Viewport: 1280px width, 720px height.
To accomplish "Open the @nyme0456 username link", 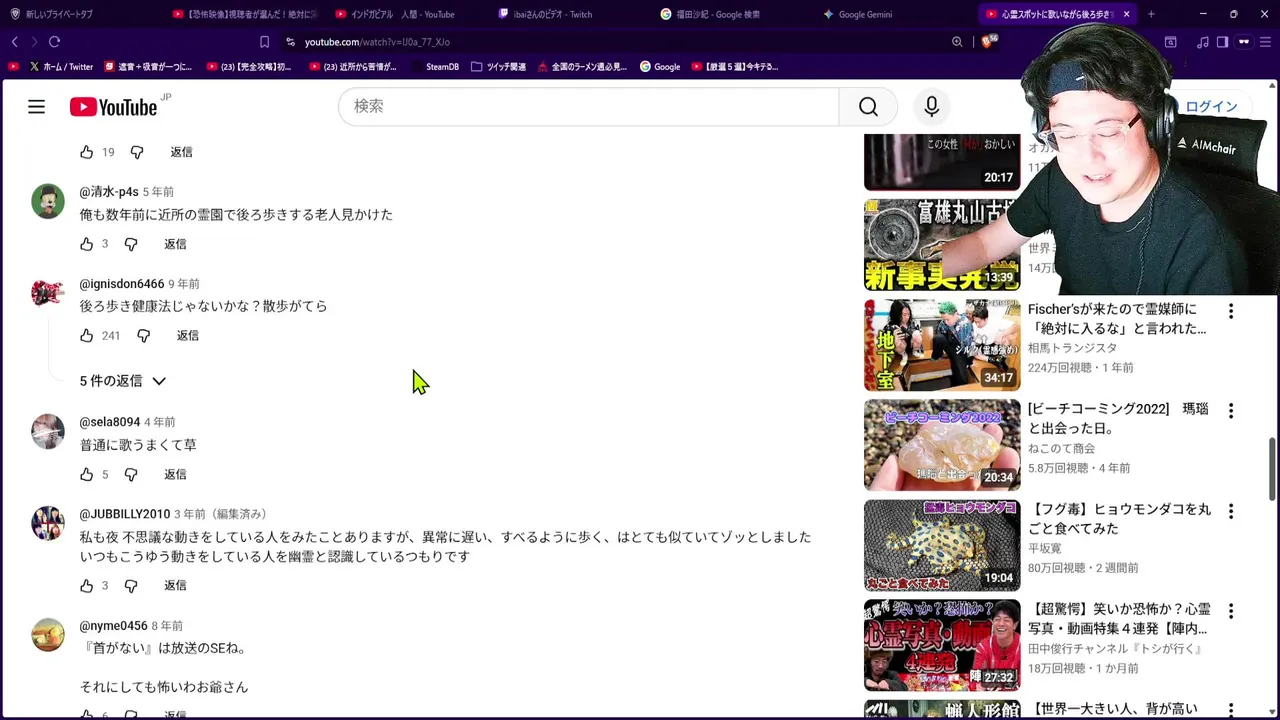I will click(114, 626).
